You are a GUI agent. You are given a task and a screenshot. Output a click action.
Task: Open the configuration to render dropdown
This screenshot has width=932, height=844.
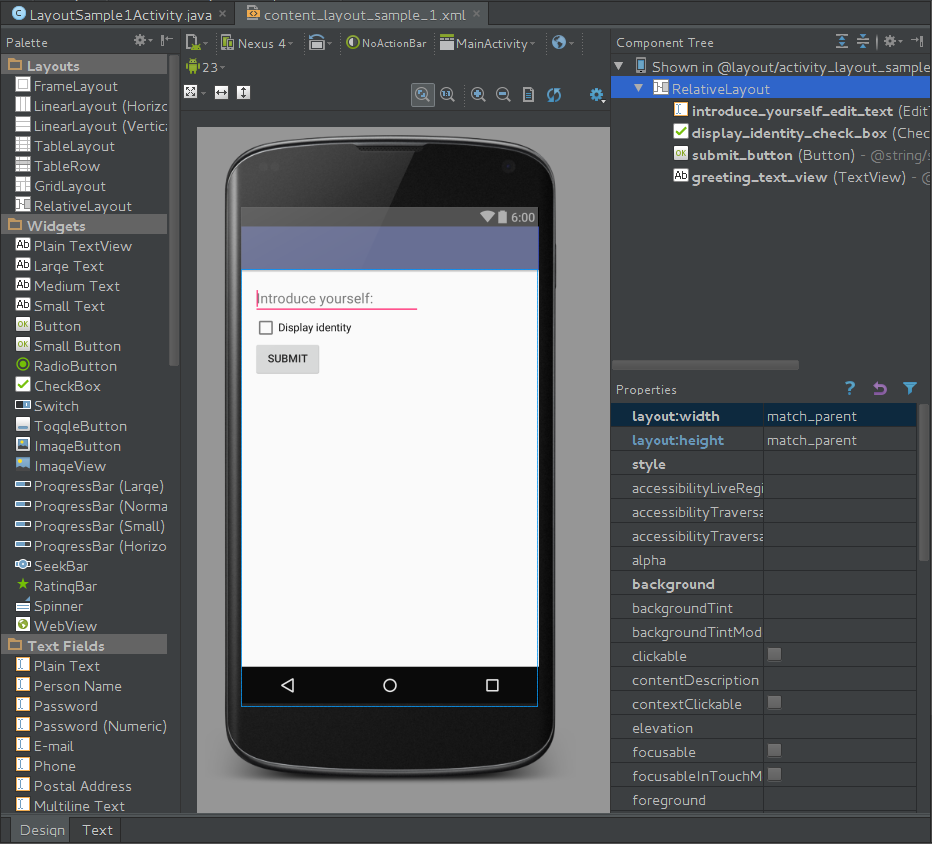[196, 43]
